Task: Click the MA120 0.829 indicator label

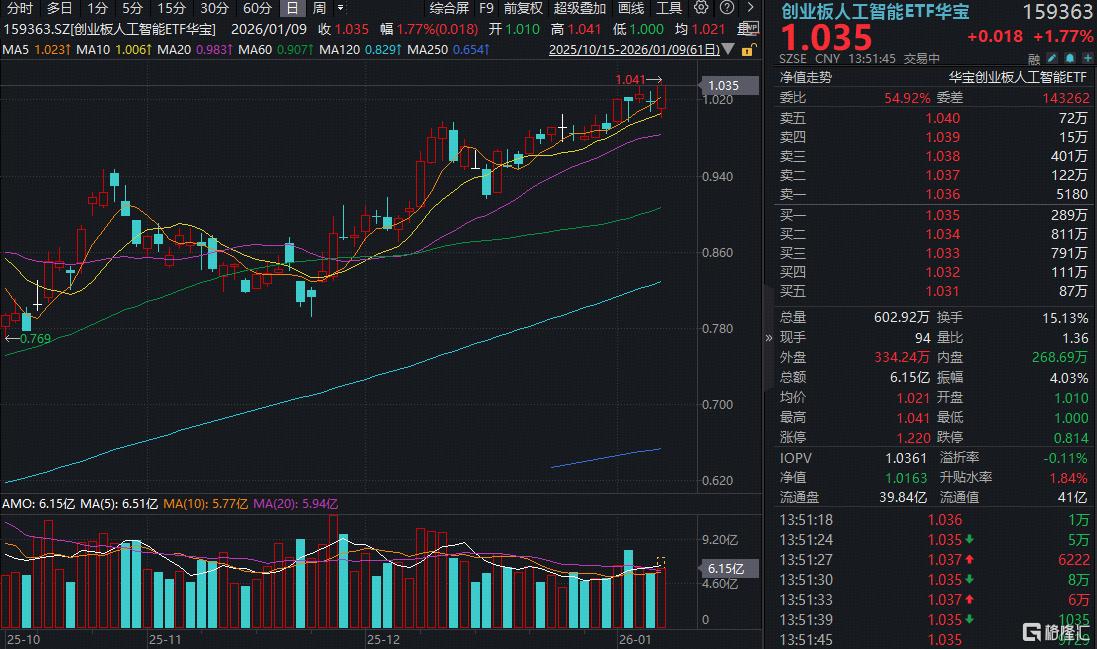Action: pos(360,50)
